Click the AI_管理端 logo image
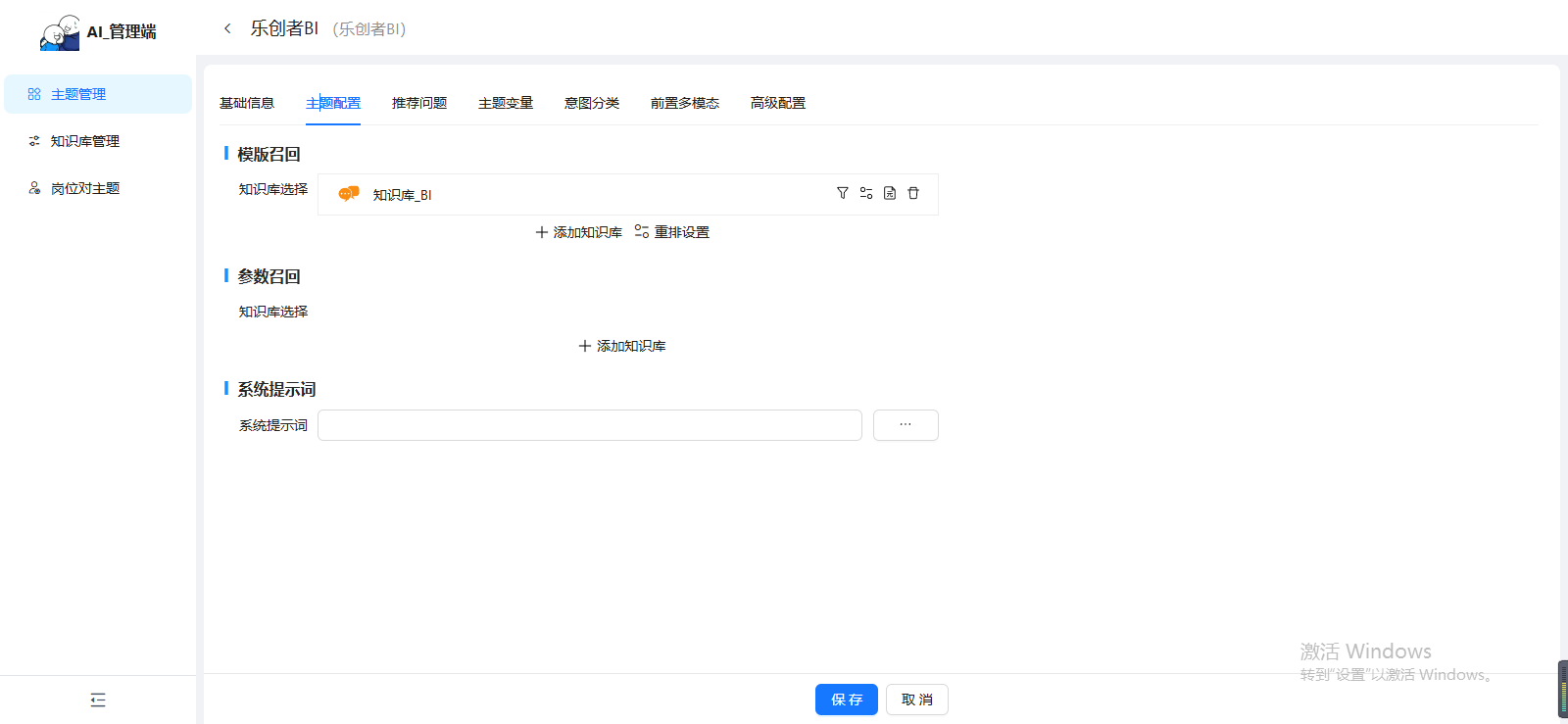 [60, 32]
